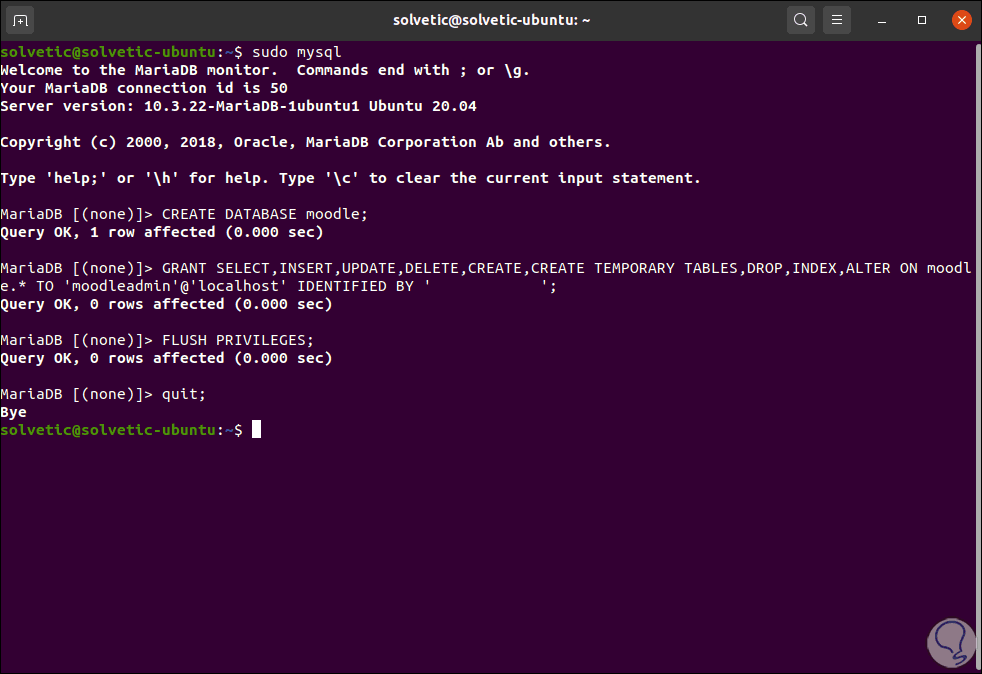The height and width of the screenshot is (674, 982).
Task: Click the 'sudo mysql' command text
Action: point(297,52)
